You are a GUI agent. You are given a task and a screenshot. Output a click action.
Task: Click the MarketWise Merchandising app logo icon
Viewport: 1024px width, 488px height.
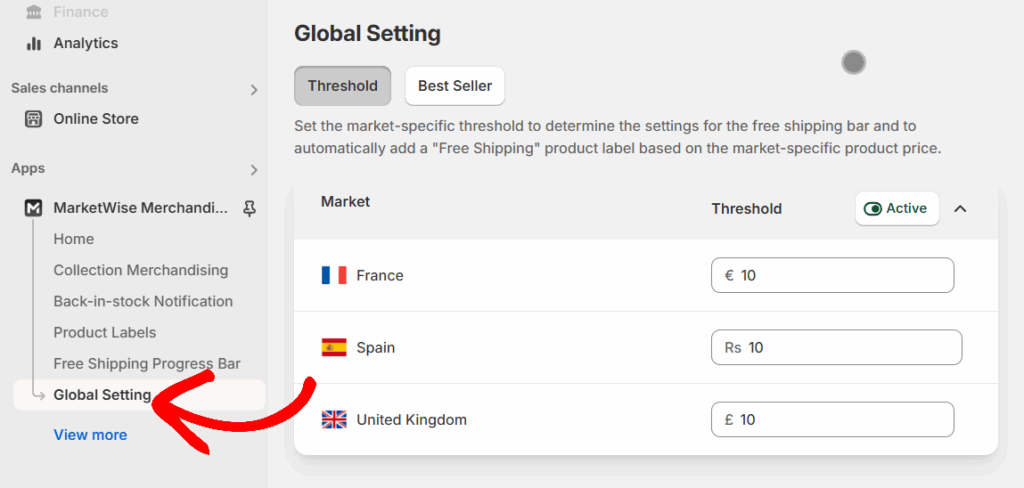pyautogui.click(x=34, y=208)
